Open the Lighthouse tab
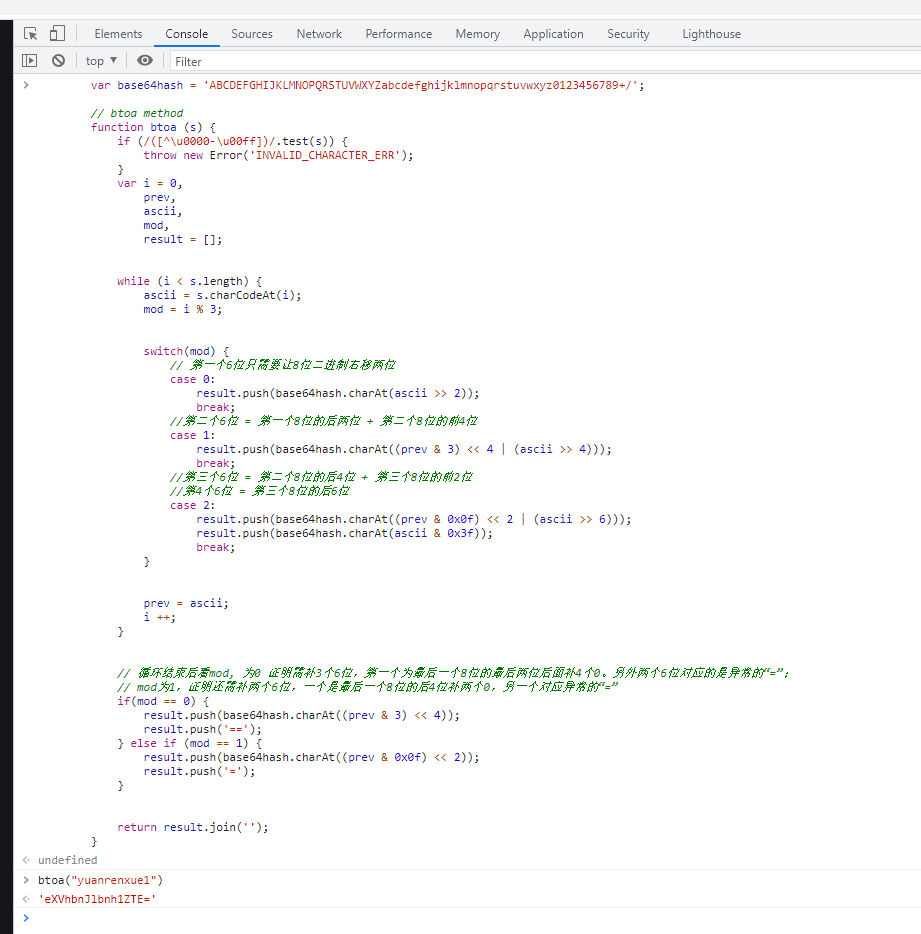 (x=711, y=34)
